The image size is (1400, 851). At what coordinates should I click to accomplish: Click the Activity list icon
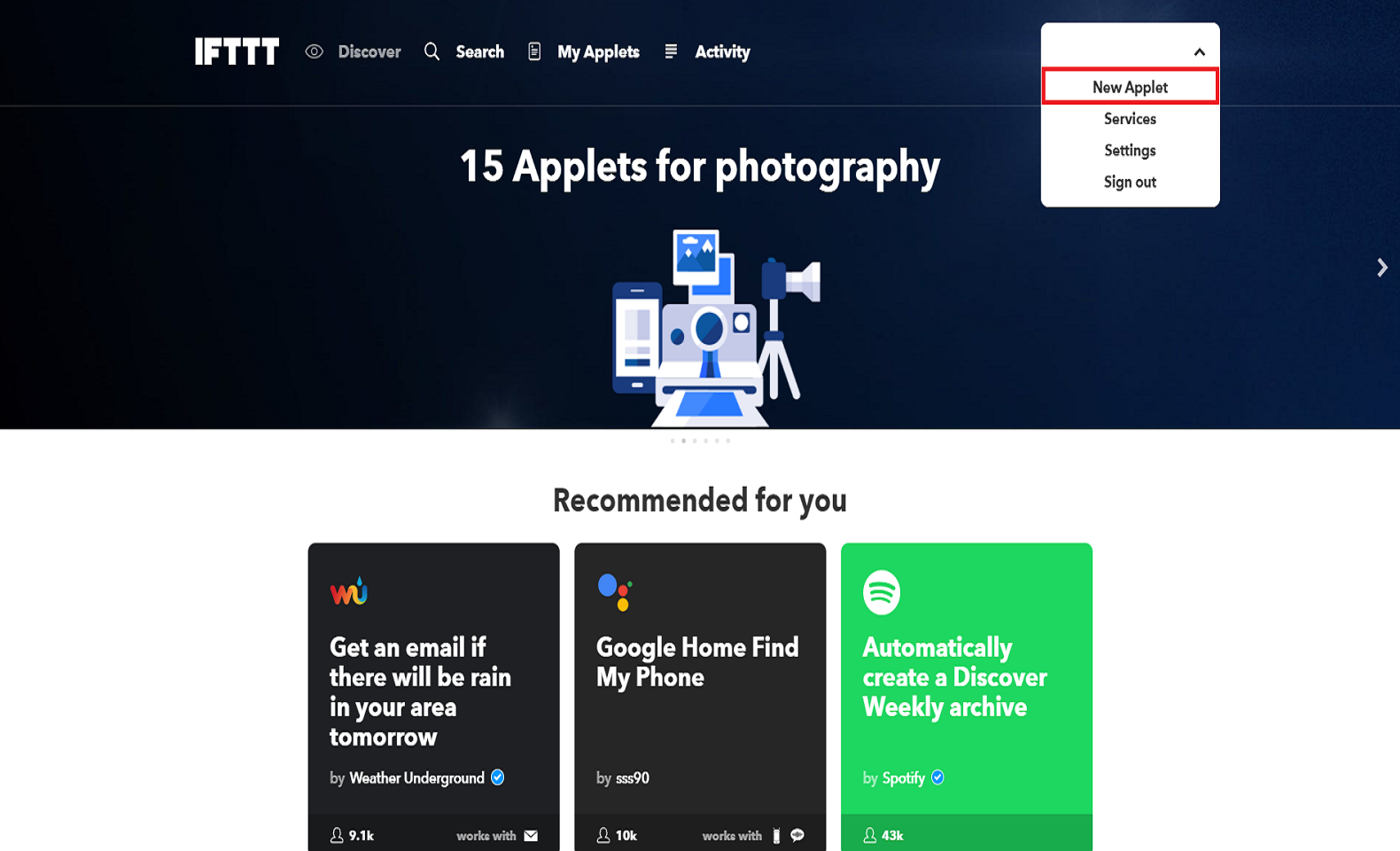(671, 51)
